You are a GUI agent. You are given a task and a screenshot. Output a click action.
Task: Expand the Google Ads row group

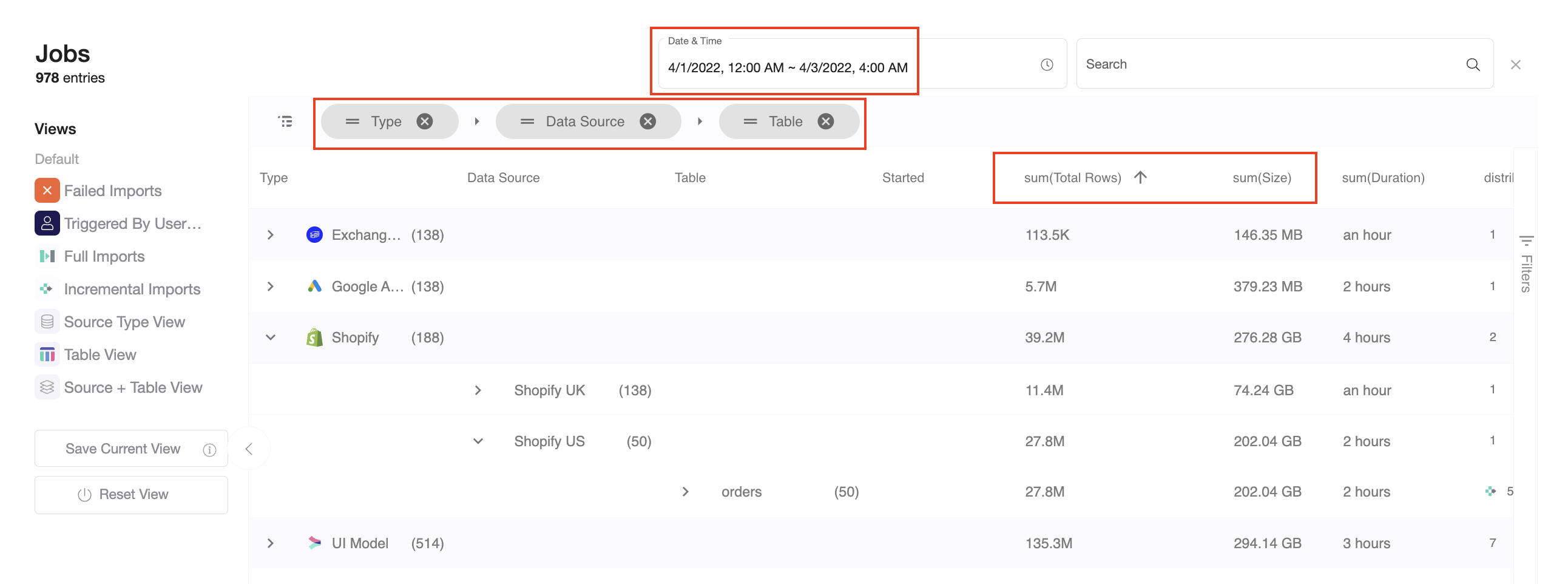pos(270,286)
